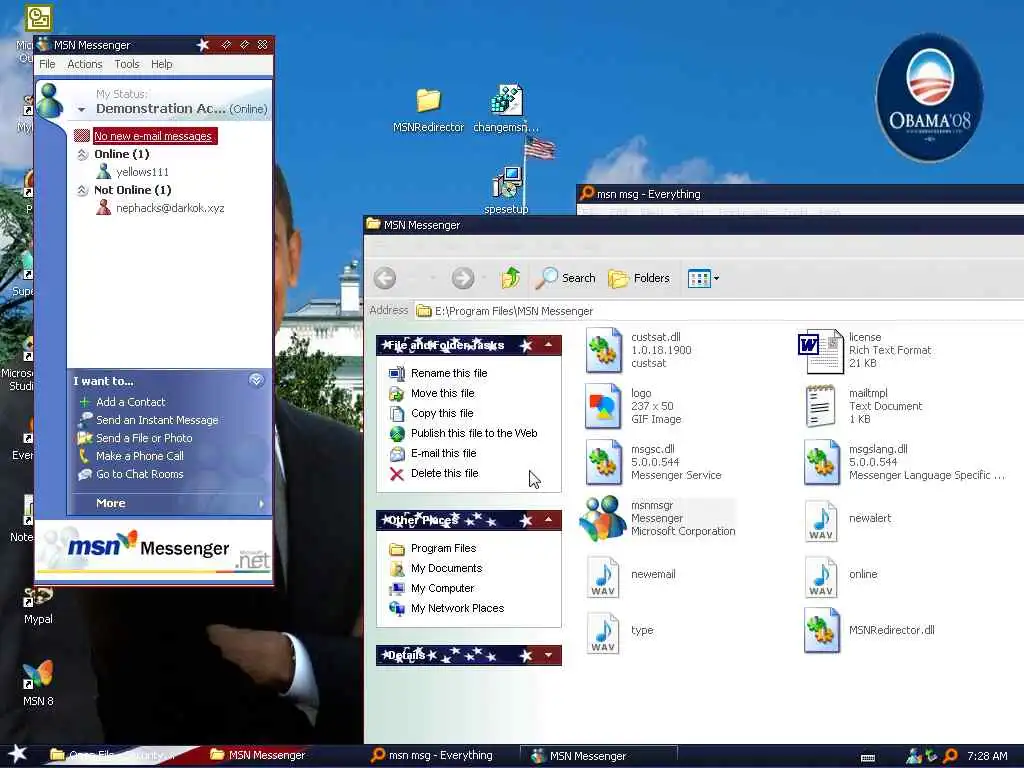Switch to MSN Messenger folder taskbar button
The width and height of the screenshot is (1024, 768).
pyautogui.click(x=259, y=756)
